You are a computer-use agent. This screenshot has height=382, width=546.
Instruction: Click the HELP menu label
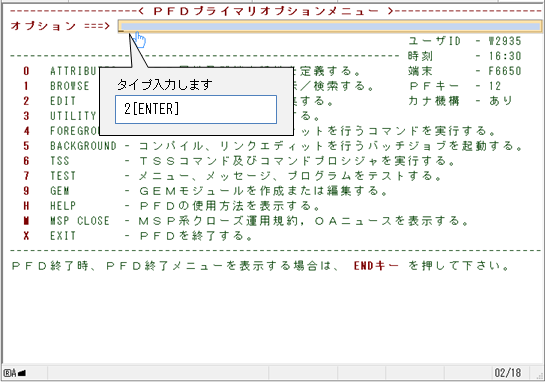tap(63, 206)
